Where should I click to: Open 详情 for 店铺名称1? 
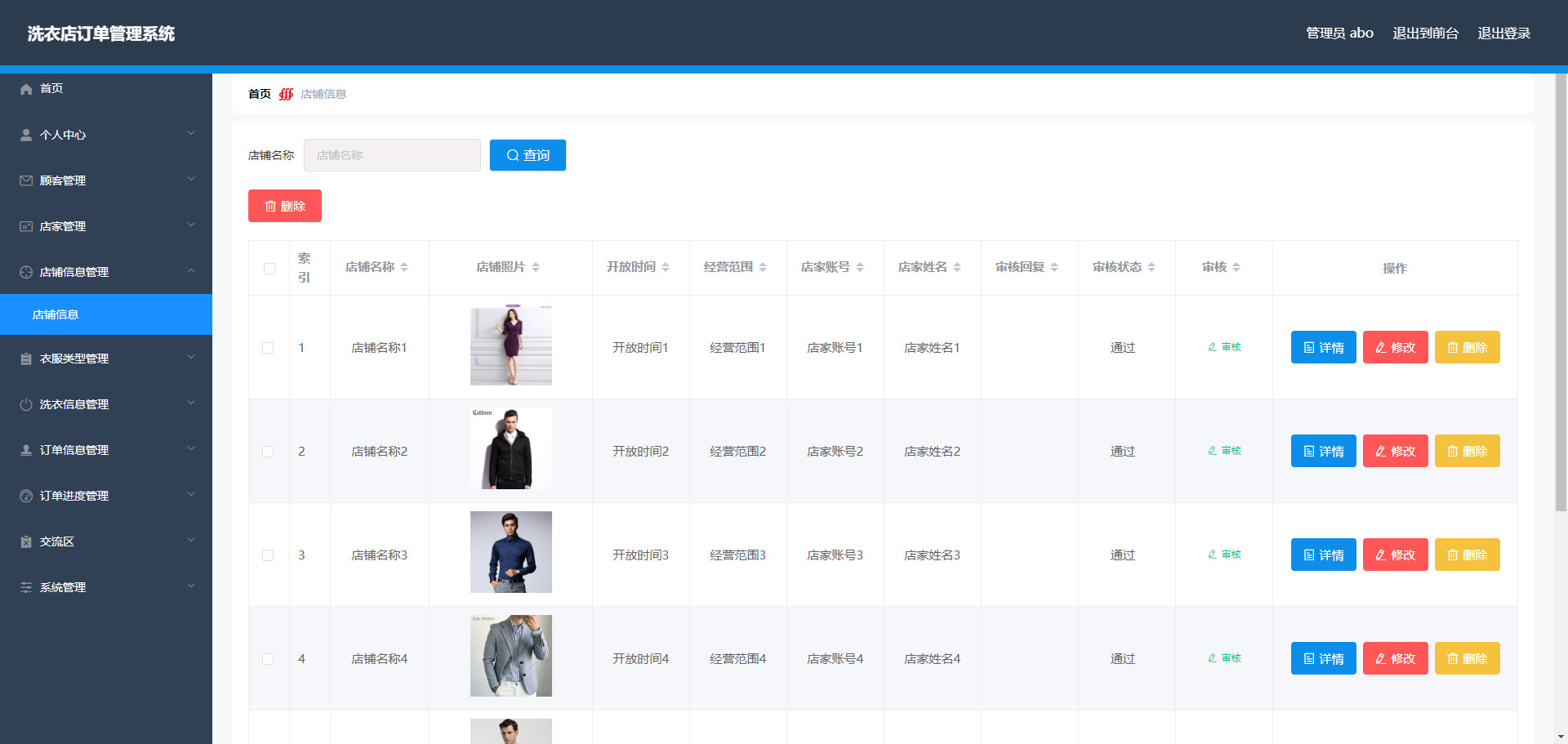(x=1323, y=347)
